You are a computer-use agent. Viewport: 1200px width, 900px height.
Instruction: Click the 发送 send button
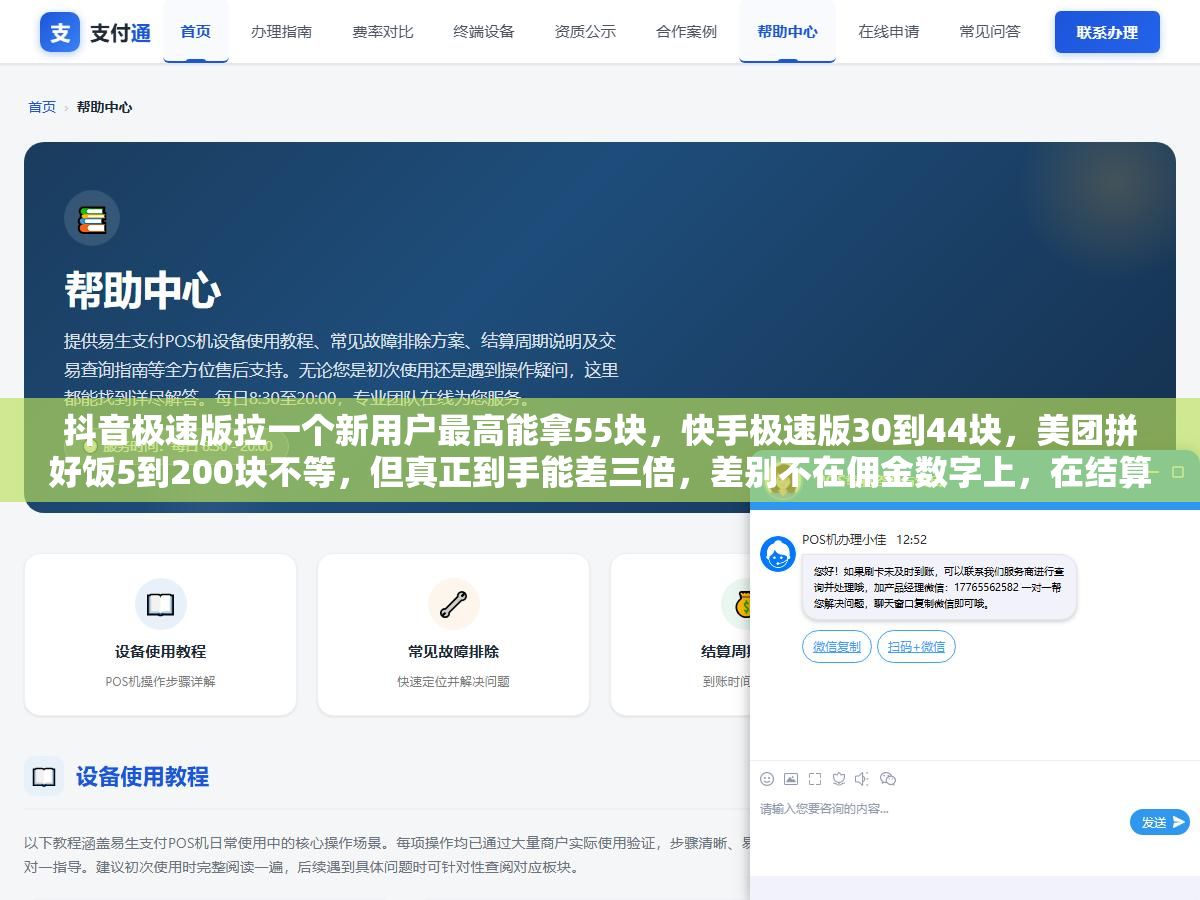pyautogui.click(x=1160, y=822)
